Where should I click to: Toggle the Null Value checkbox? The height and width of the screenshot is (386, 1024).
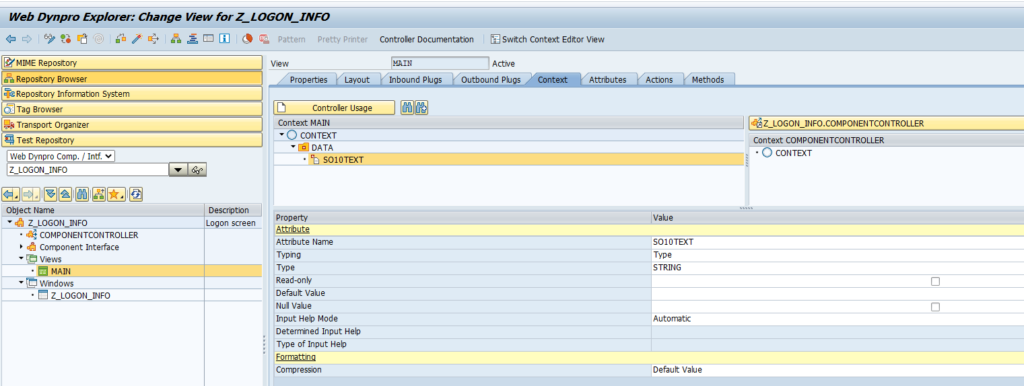935,306
